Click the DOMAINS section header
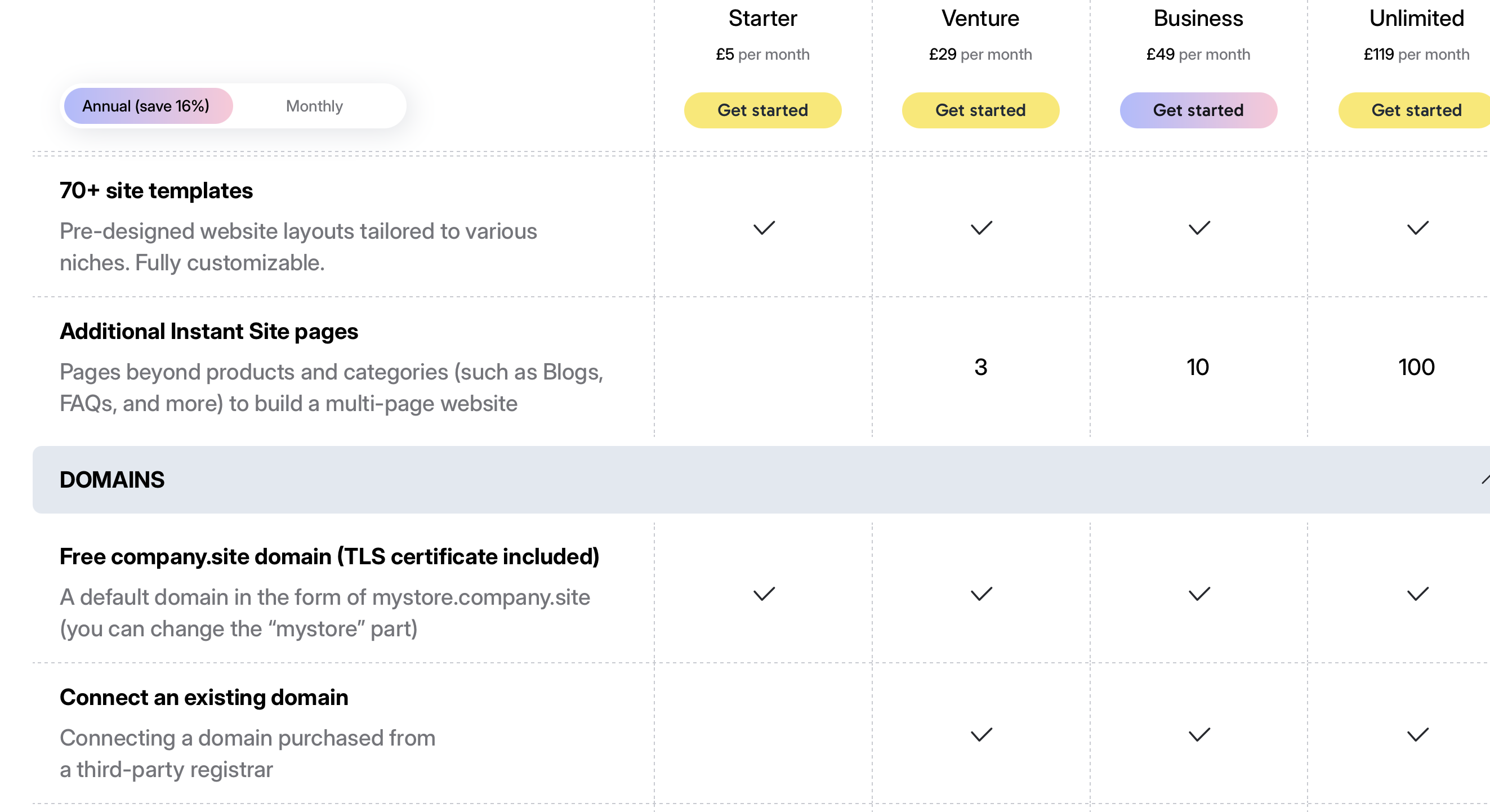1490x812 pixels. 112,479
